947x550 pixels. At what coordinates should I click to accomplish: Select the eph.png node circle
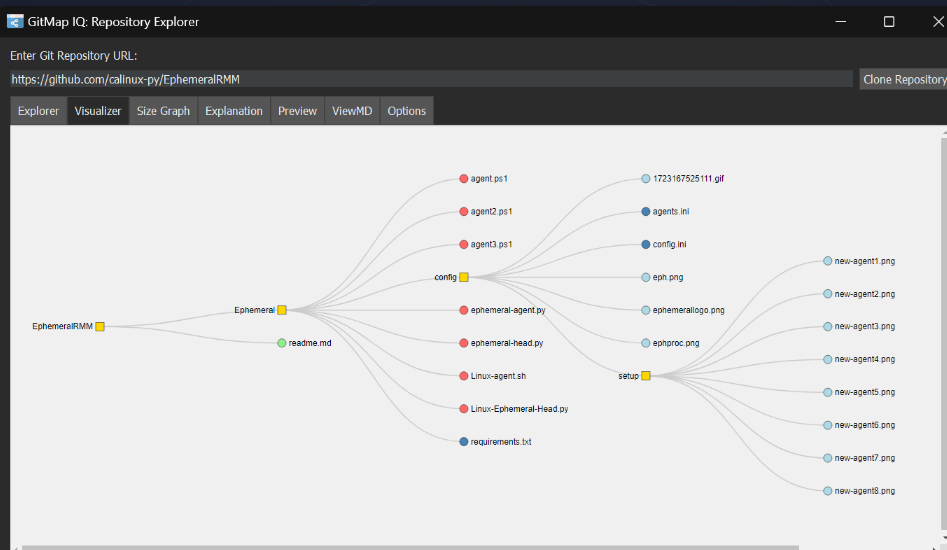click(646, 277)
